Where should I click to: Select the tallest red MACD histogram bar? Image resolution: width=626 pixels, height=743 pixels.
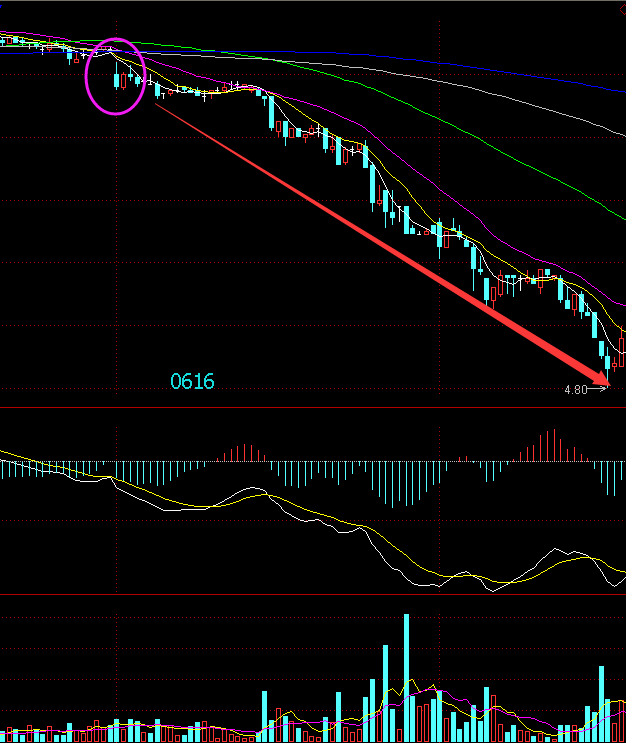click(554, 445)
